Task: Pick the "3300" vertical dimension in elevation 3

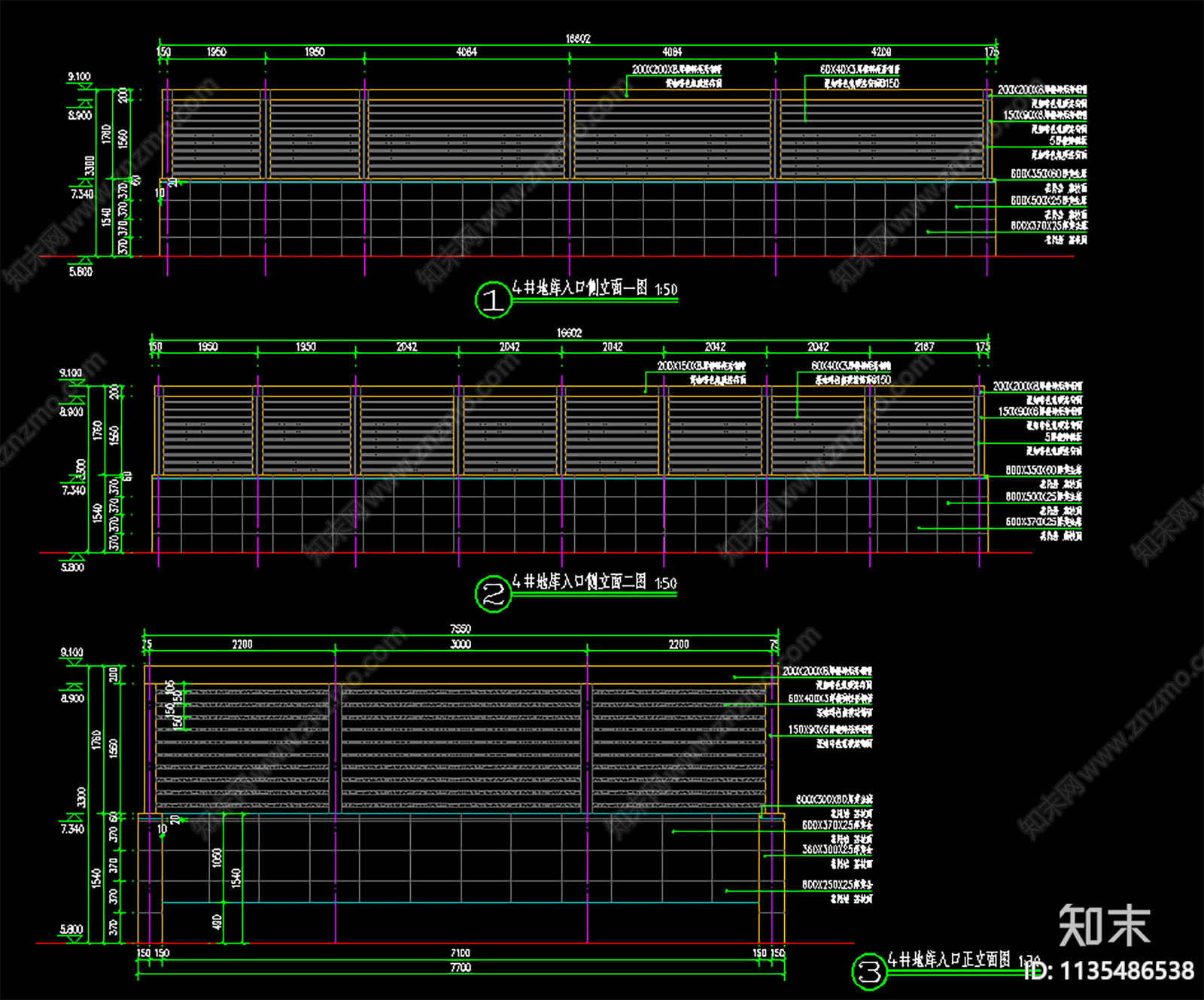Action: click(x=81, y=799)
